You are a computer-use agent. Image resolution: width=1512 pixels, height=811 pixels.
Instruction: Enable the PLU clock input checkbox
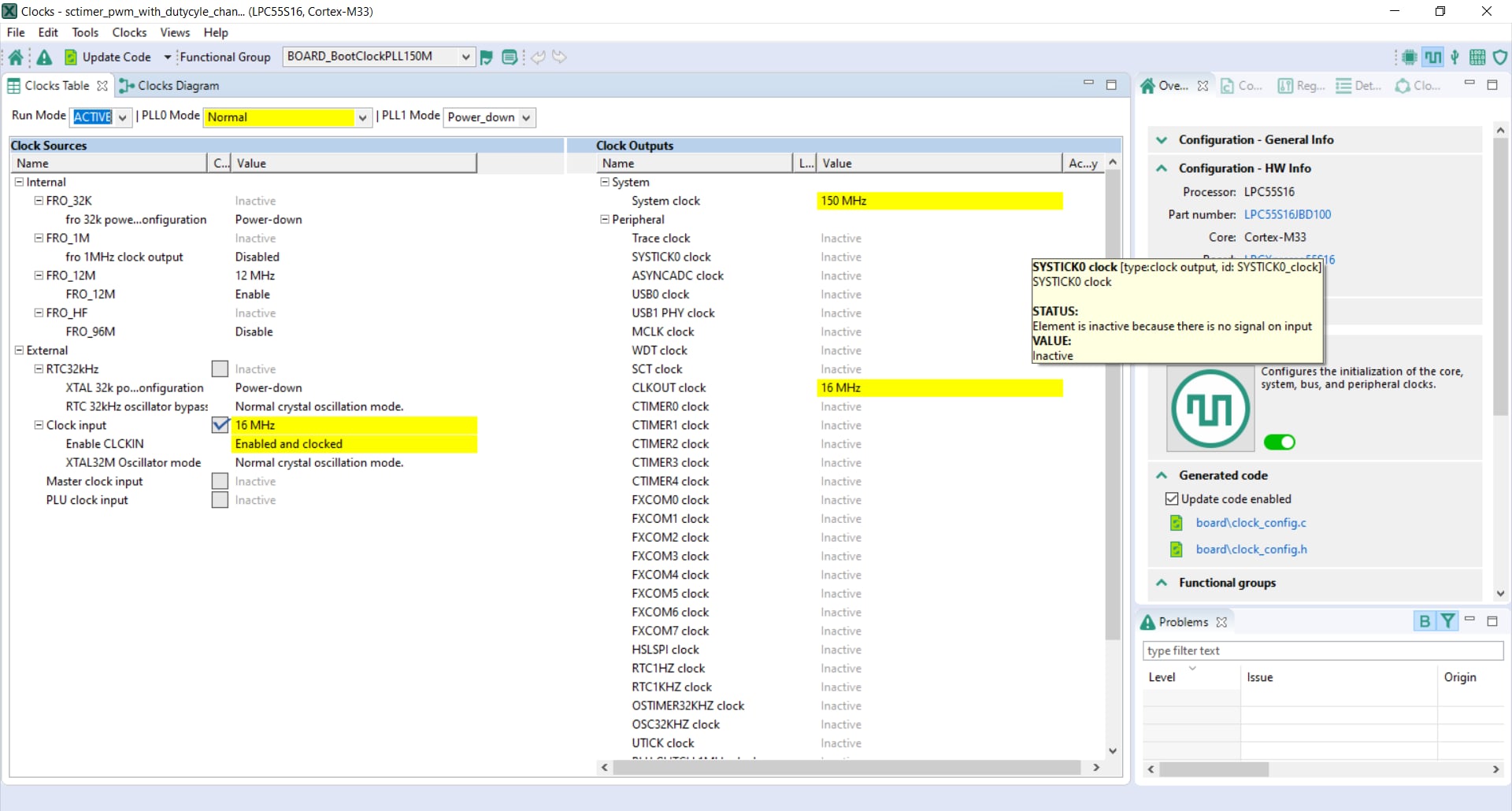[220, 500]
